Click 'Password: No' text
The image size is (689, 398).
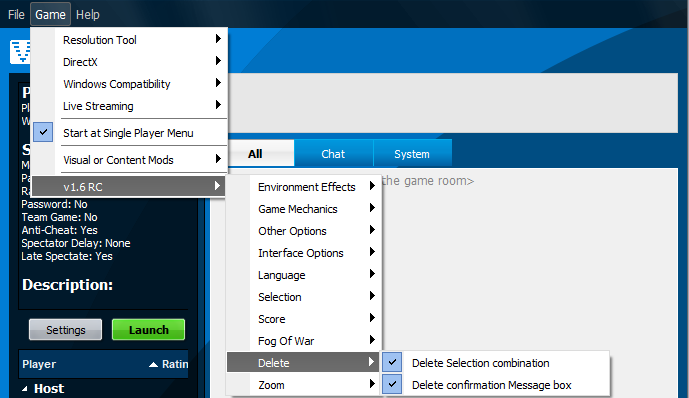click(54, 204)
